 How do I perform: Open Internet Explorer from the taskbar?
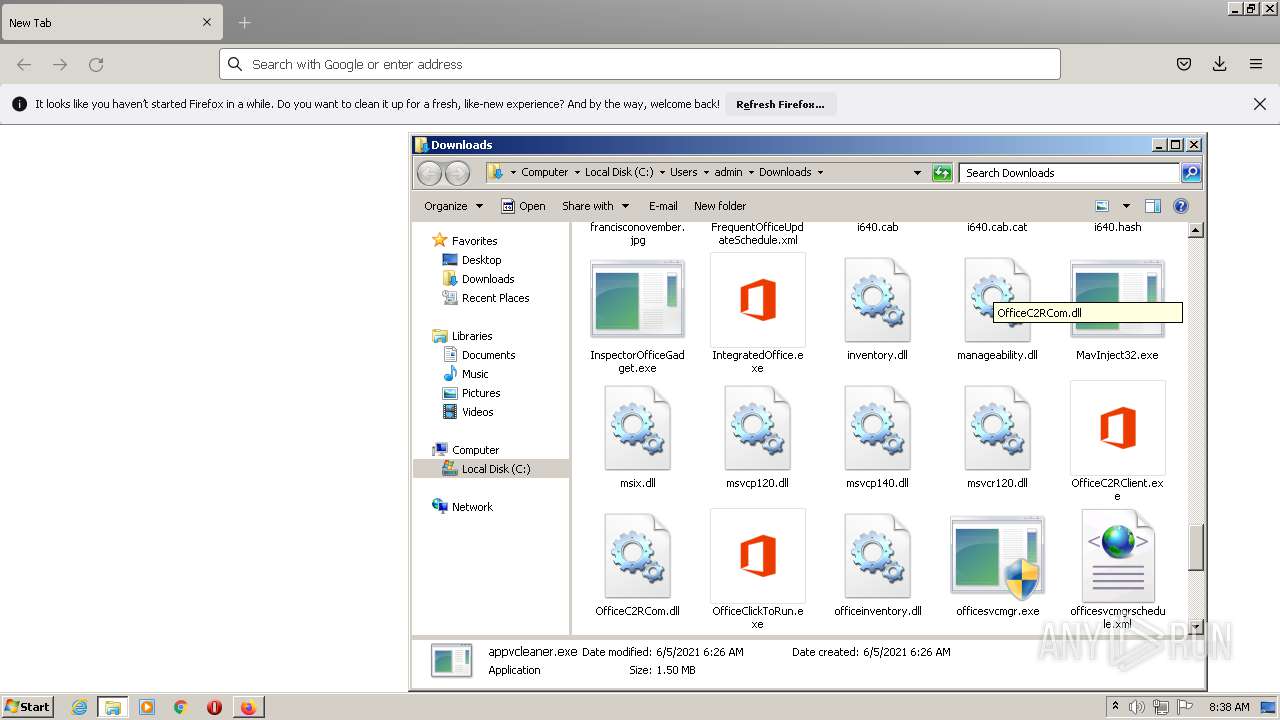pyautogui.click(x=79, y=707)
